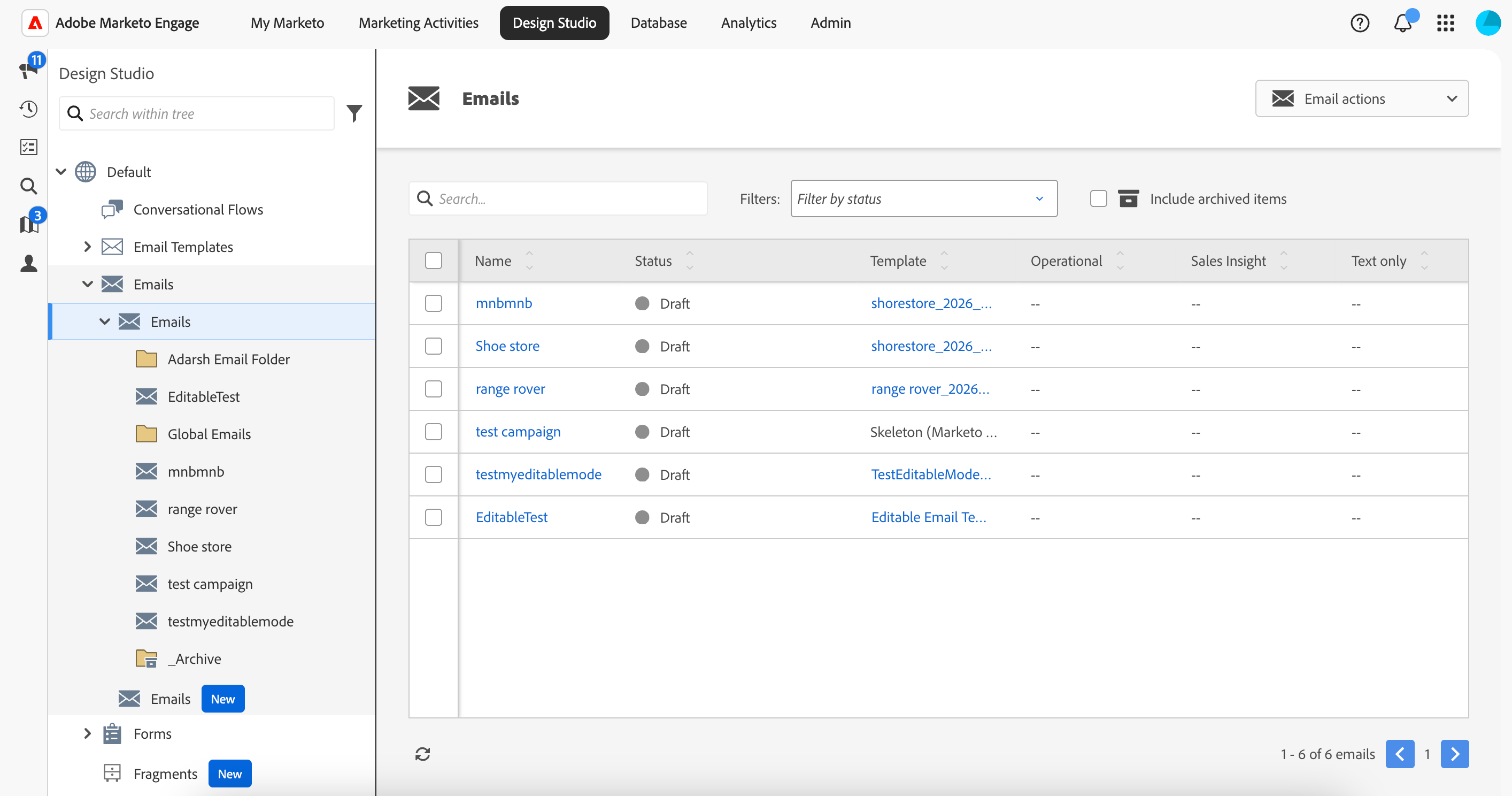Collapse the selected Emails subfolder

coord(104,322)
